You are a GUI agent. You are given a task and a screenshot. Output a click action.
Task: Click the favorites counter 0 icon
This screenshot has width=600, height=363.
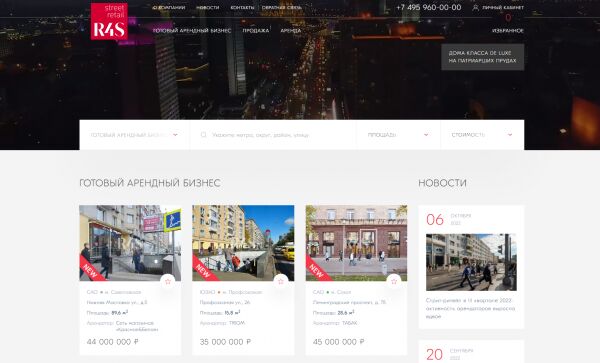pyautogui.click(x=508, y=18)
